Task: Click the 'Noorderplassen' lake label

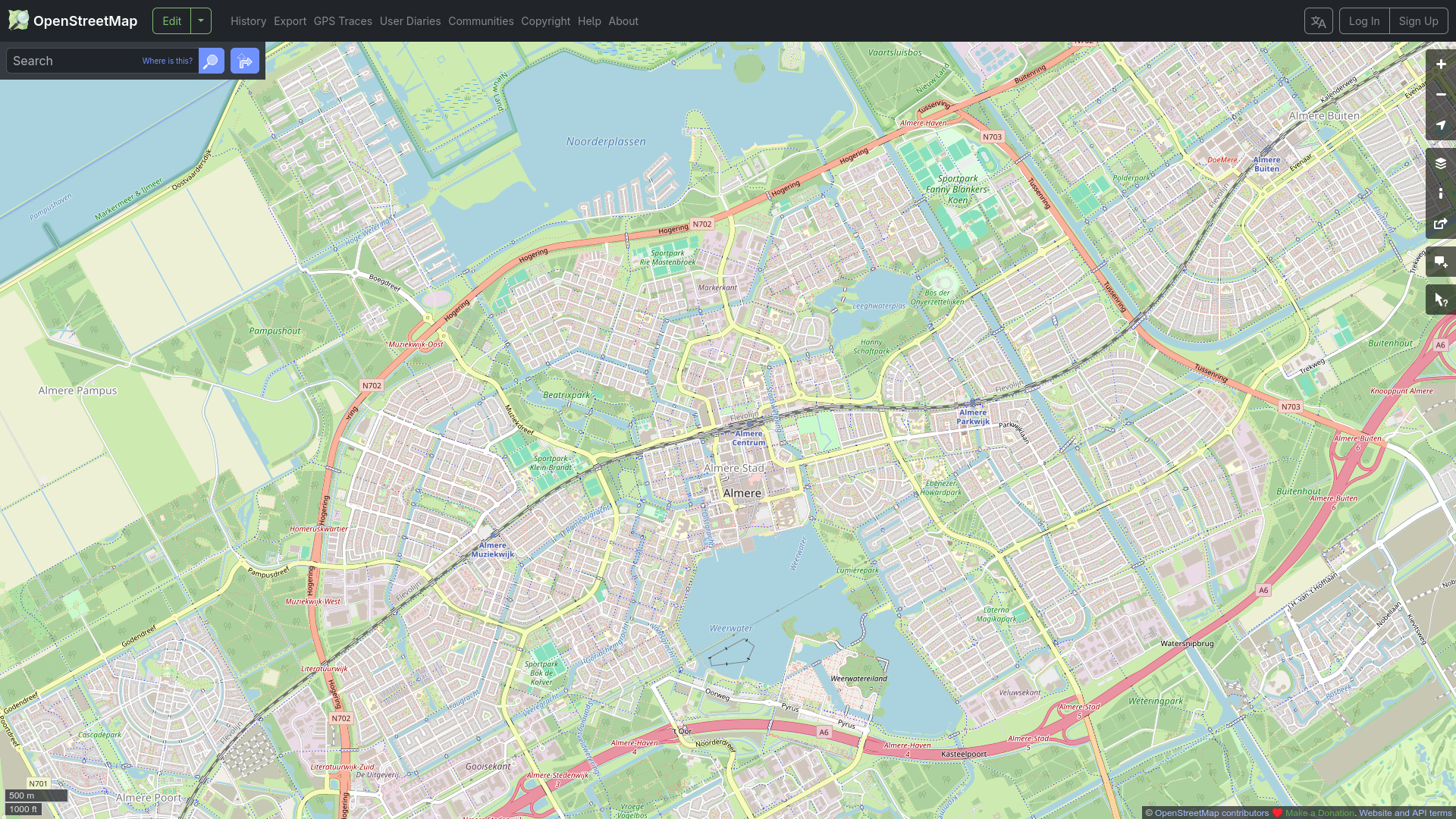Action: point(606,142)
